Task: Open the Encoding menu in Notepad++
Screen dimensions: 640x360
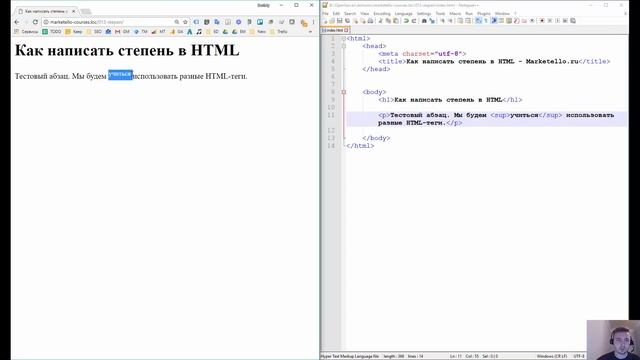Action: (382, 13)
